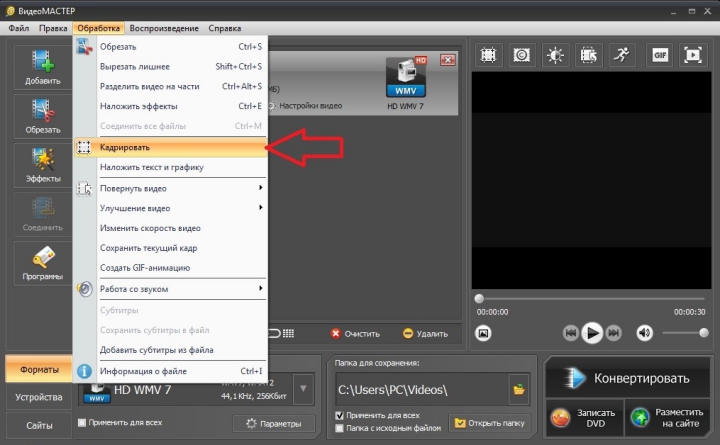Open the Эффекты tool in sidebar
This screenshot has width=720, height=445.
[x=42, y=164]
